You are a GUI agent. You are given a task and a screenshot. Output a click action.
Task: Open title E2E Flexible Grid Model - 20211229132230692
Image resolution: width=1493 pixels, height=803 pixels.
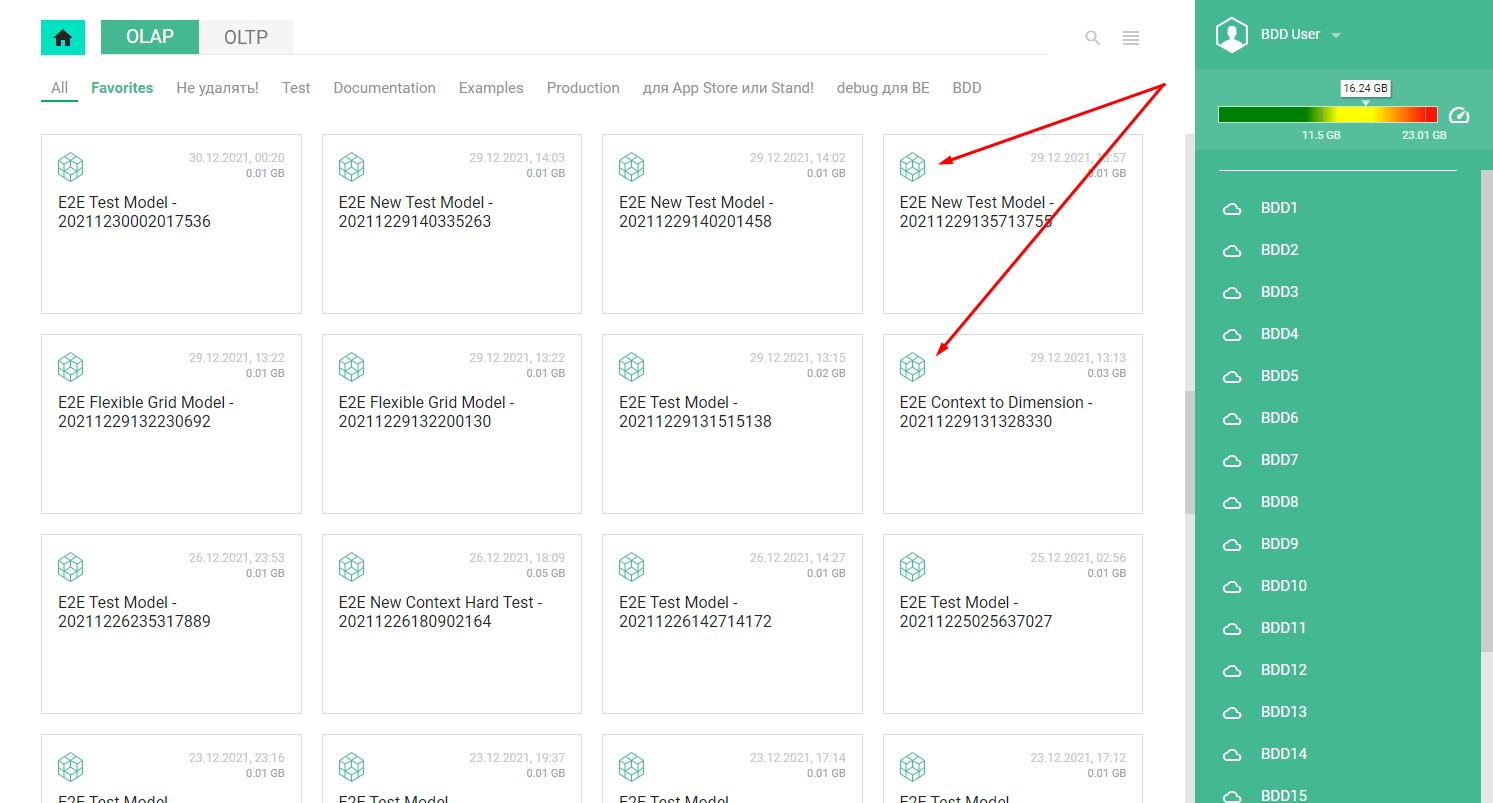(x=146, y=412)
